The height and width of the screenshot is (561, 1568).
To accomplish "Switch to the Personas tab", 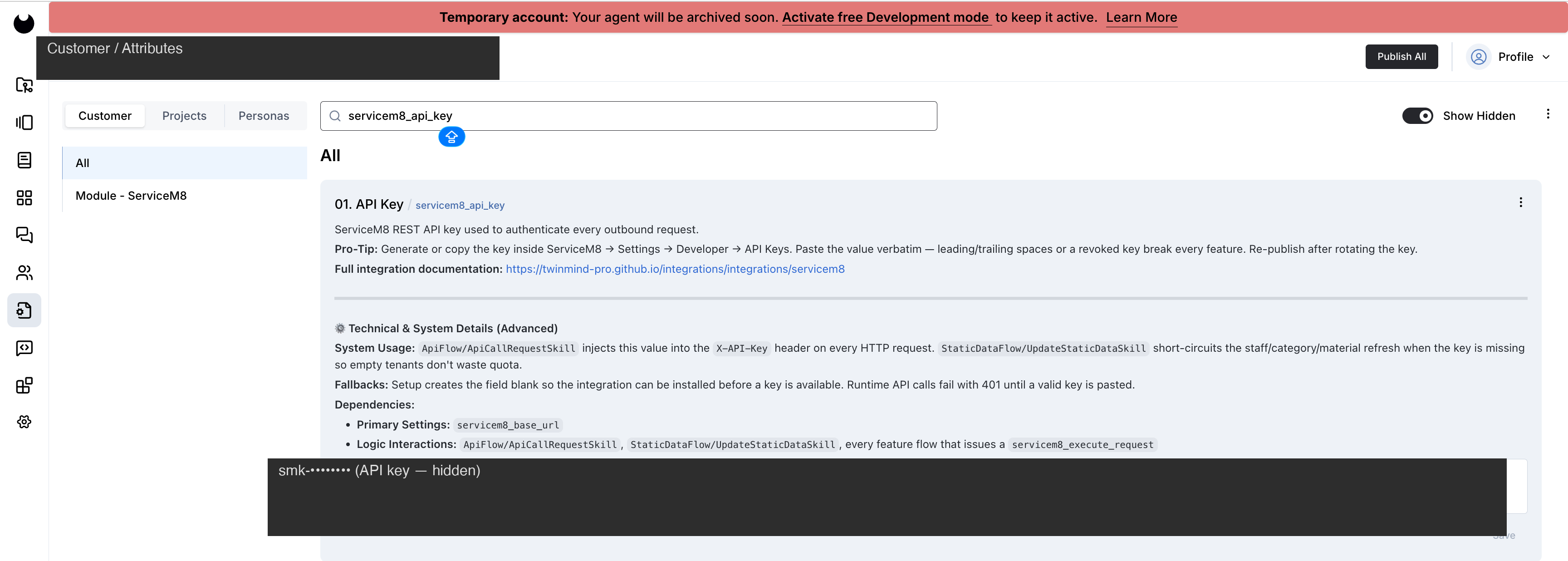I will [264, 116].
